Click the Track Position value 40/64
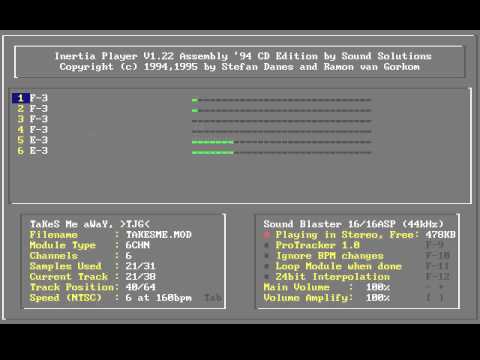The width and height of the screenshot is (480, 360). (x=140, y=287)
